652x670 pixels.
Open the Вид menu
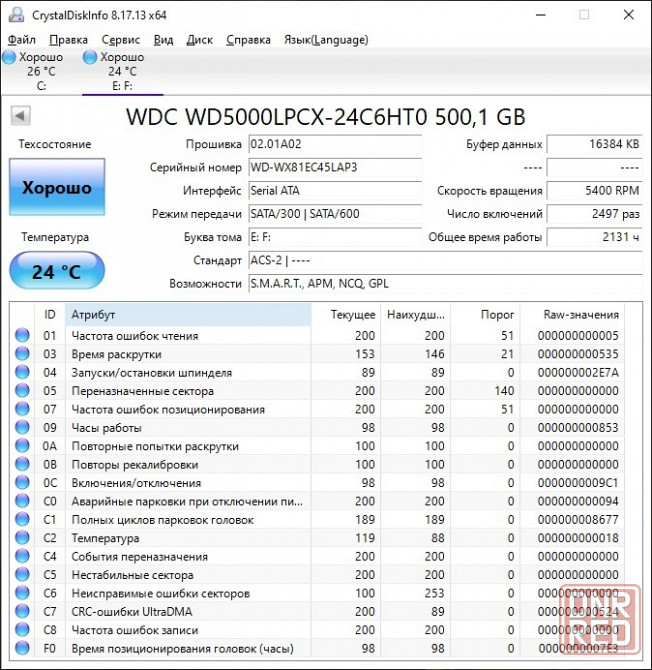[163, 40]
